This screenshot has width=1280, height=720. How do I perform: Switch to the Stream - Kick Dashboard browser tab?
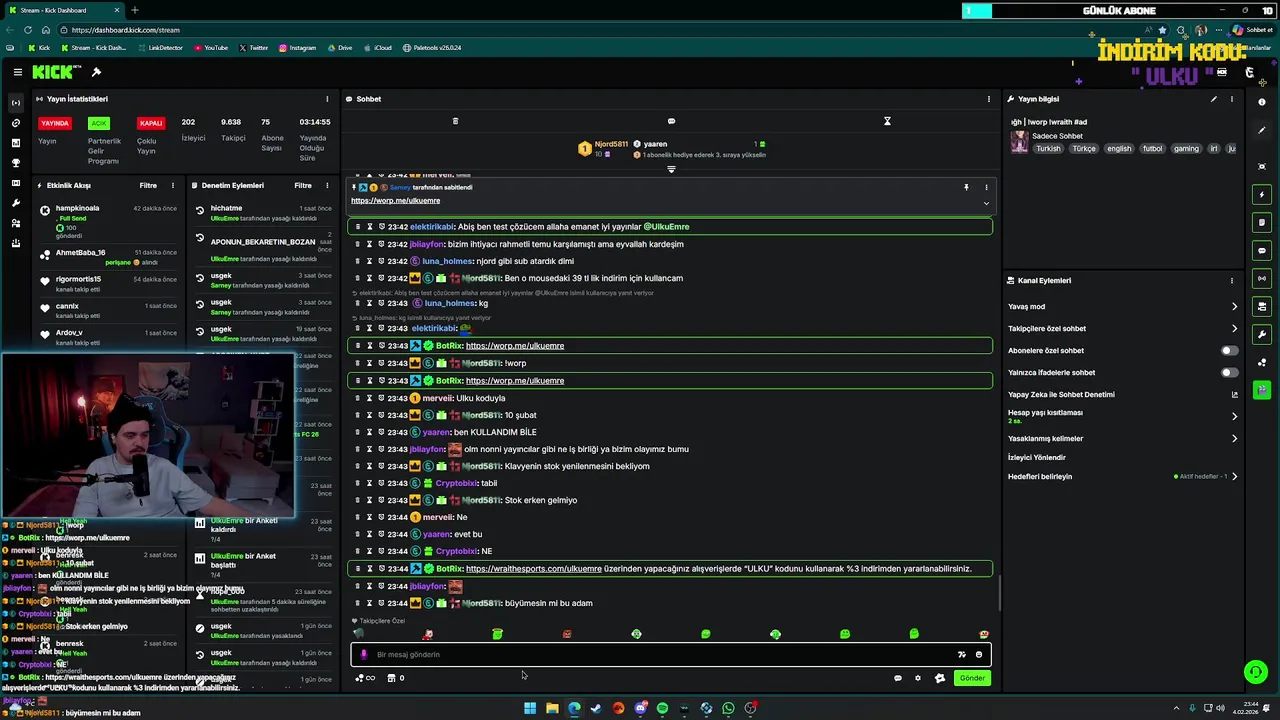click(62, 10)
